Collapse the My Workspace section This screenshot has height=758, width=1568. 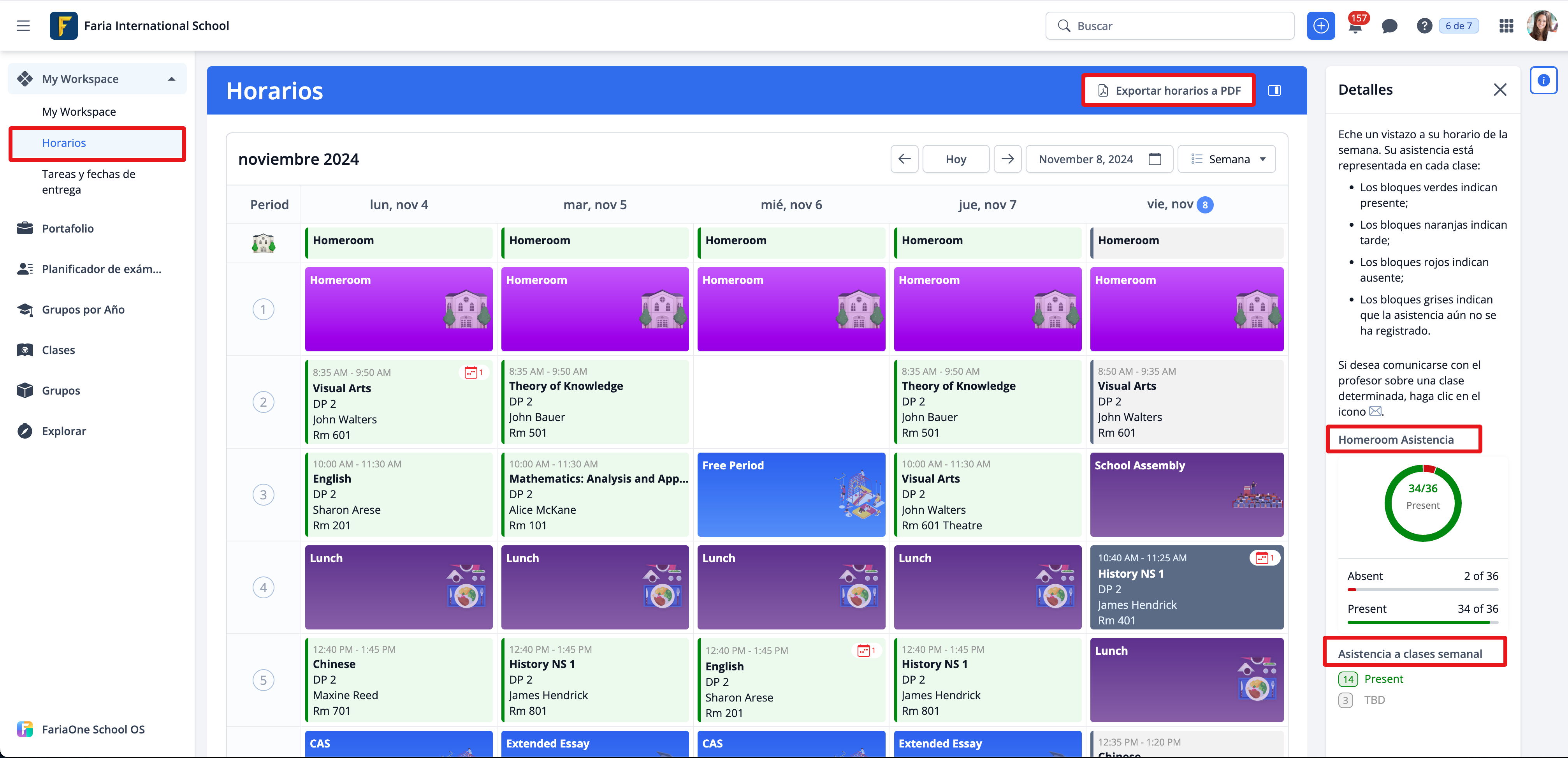point(172,79)
